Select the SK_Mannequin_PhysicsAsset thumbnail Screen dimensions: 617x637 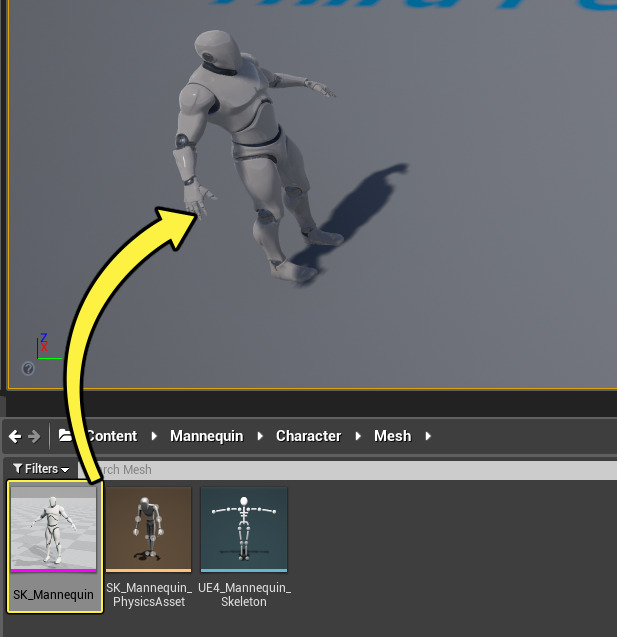point(148,528)
